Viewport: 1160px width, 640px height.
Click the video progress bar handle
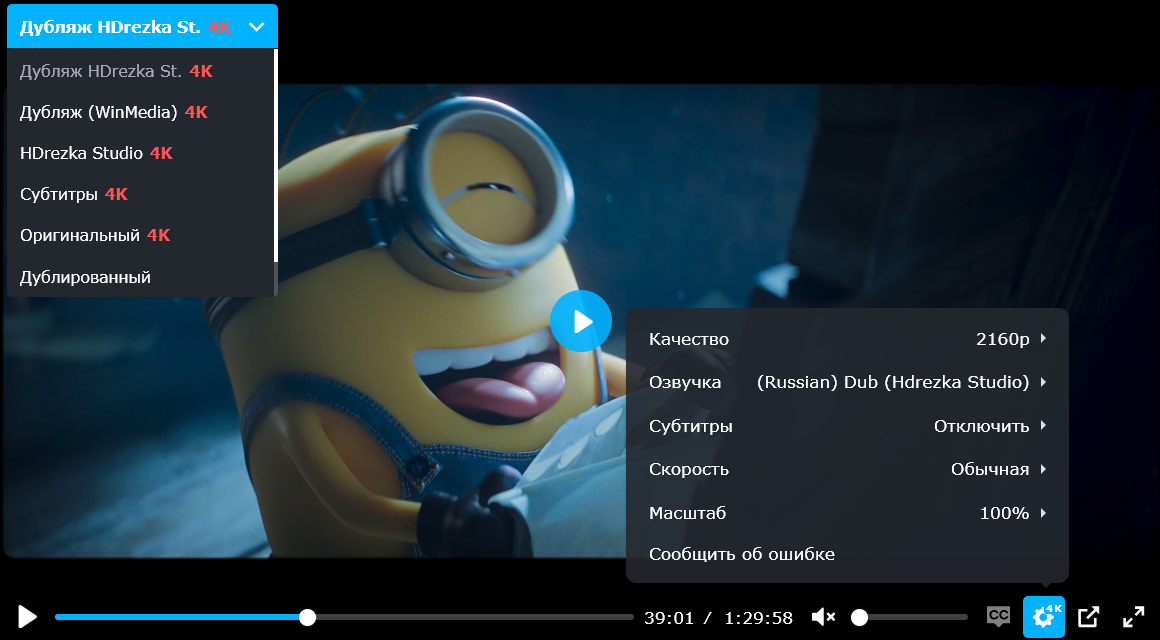307,617
